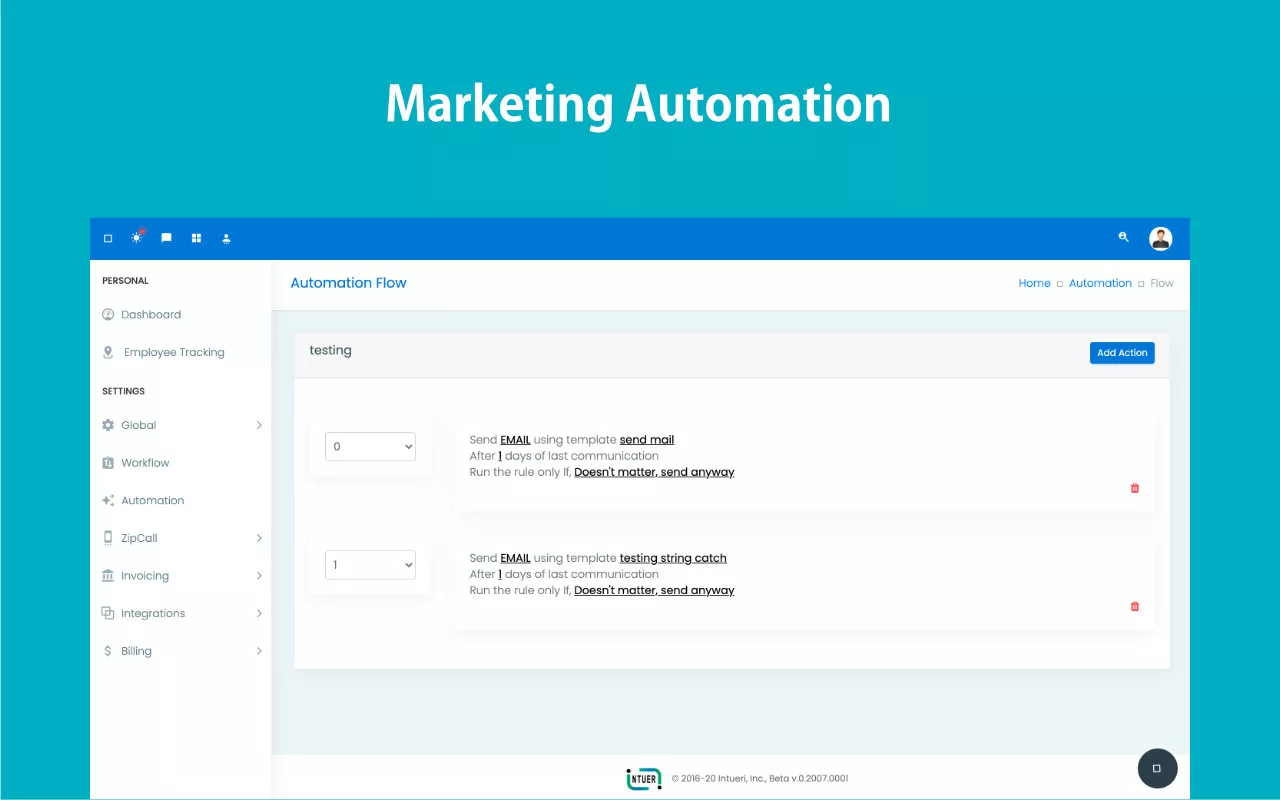Image resolution: width=1280 pixels, height=800 pixels.
Task: Open the user profile avatar
Action: click(x=1160, y=238)
